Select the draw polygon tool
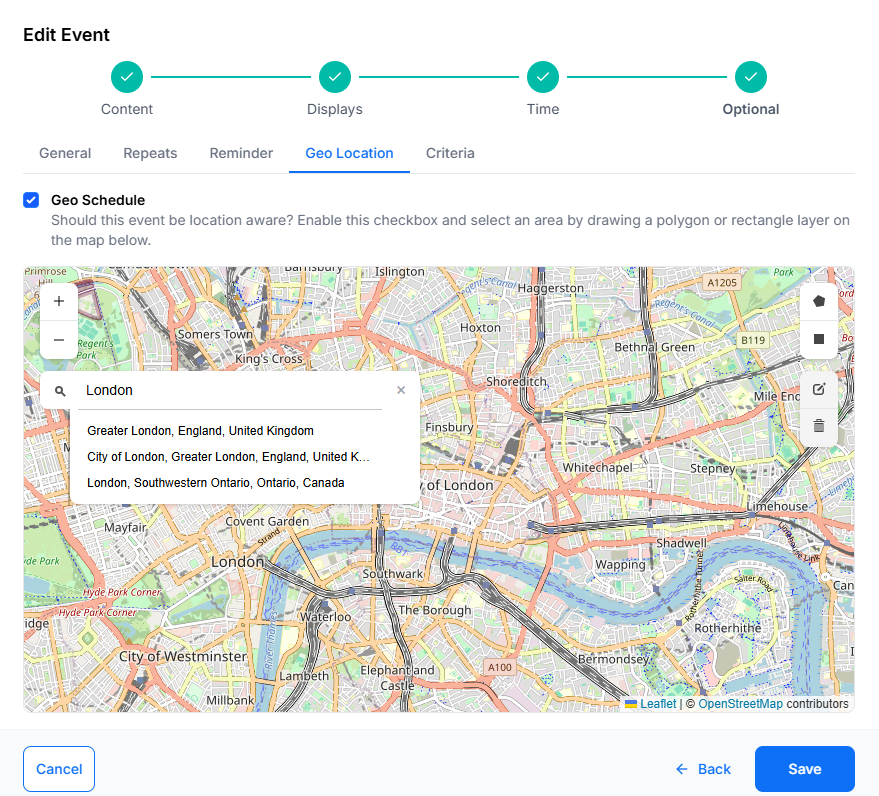 pos(818,302)
